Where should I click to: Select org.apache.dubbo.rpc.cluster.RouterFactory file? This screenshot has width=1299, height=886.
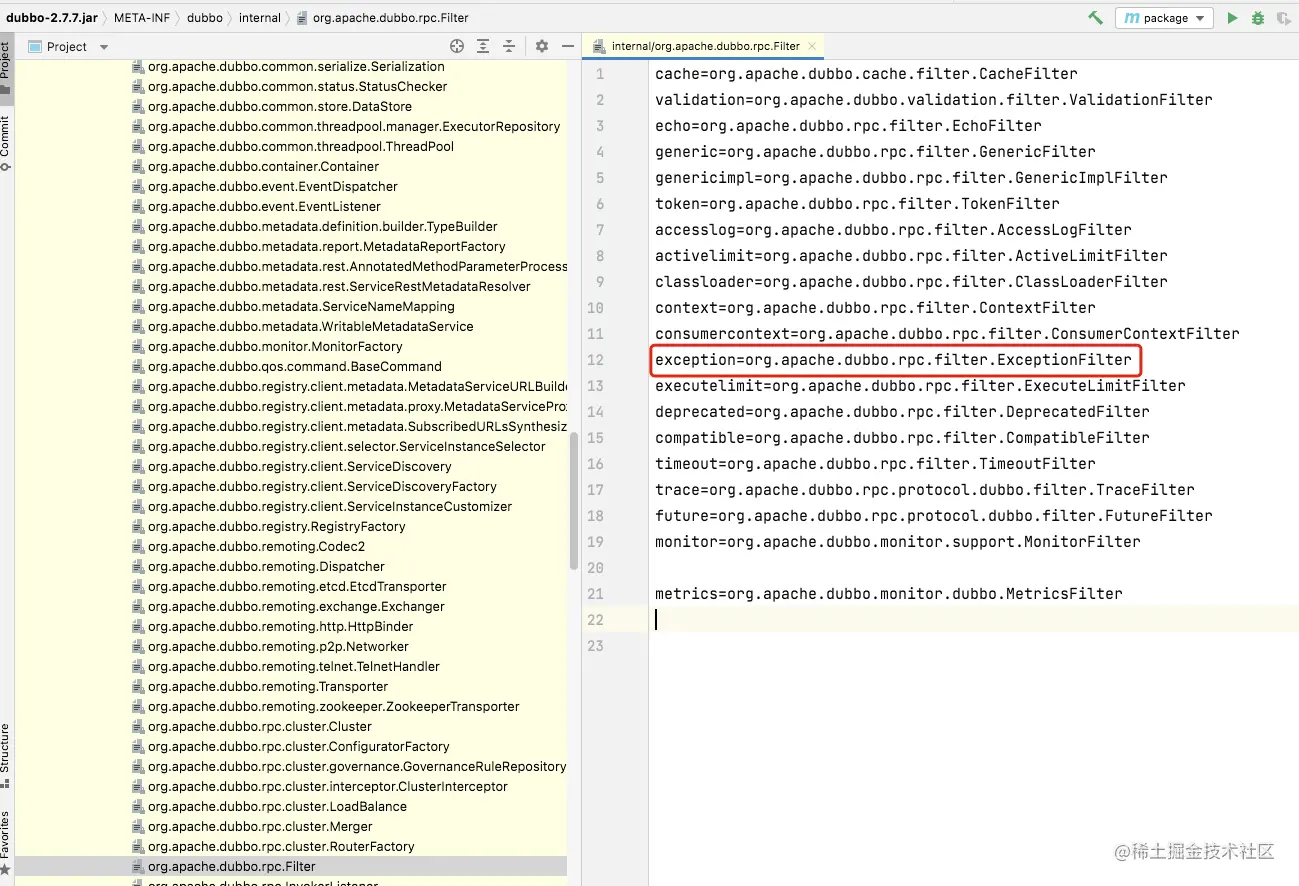point(281,846)
